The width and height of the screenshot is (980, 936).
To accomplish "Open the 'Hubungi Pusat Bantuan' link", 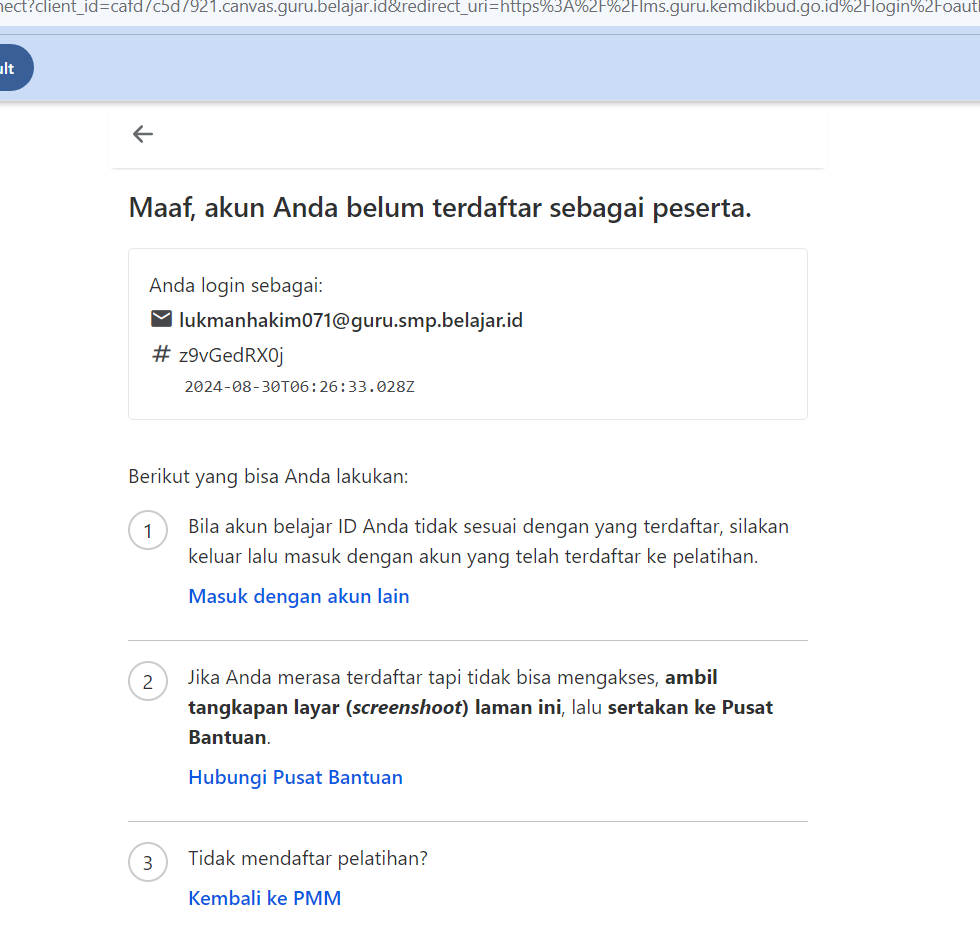I will (x=295, y=777).
